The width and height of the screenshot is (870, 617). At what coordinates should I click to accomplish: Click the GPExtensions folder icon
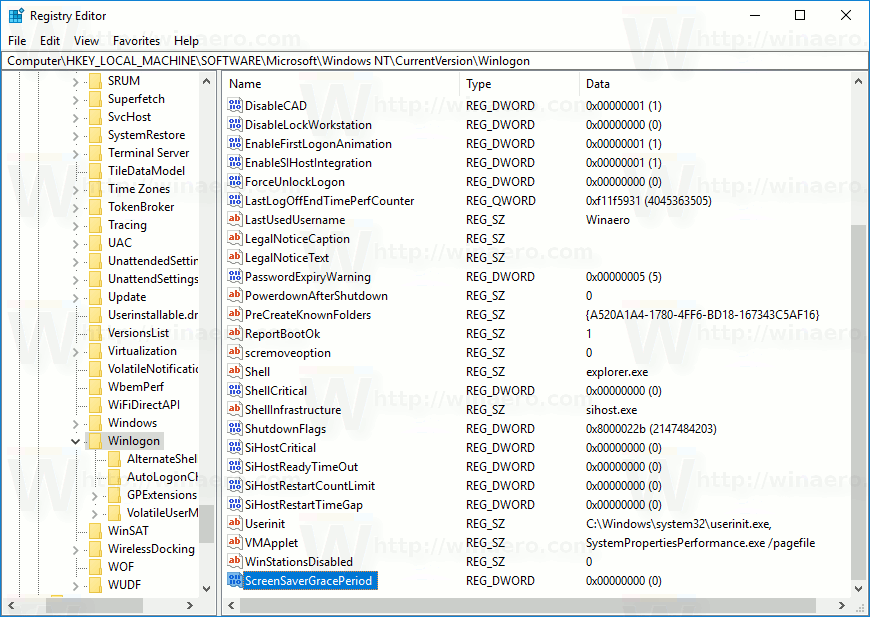[x=113, y=494]
